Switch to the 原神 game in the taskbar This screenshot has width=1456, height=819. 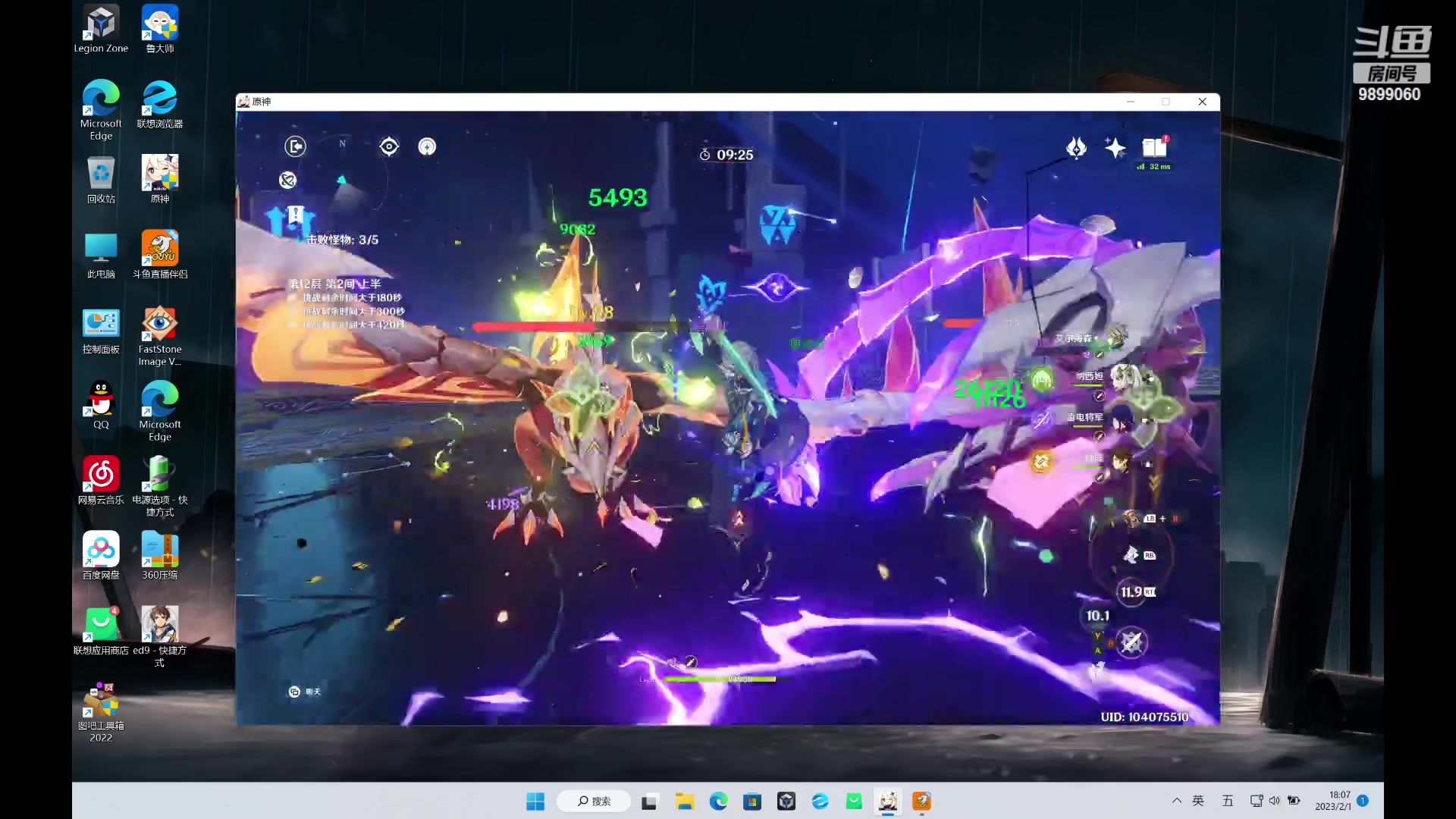[888, 802]
